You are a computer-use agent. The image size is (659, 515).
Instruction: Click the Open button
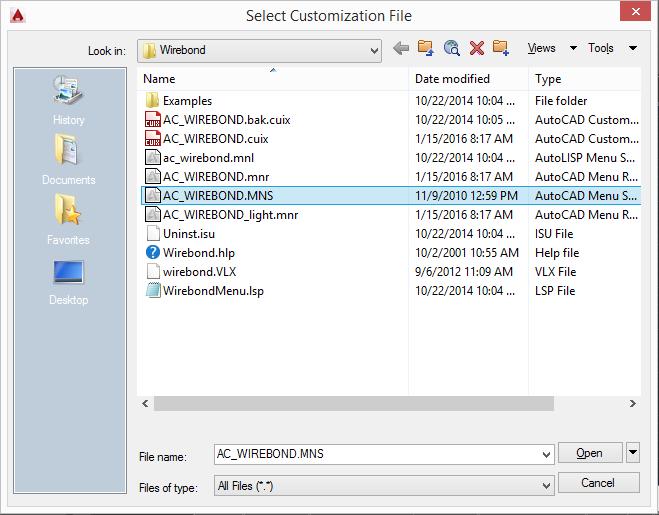click(590, 453)
